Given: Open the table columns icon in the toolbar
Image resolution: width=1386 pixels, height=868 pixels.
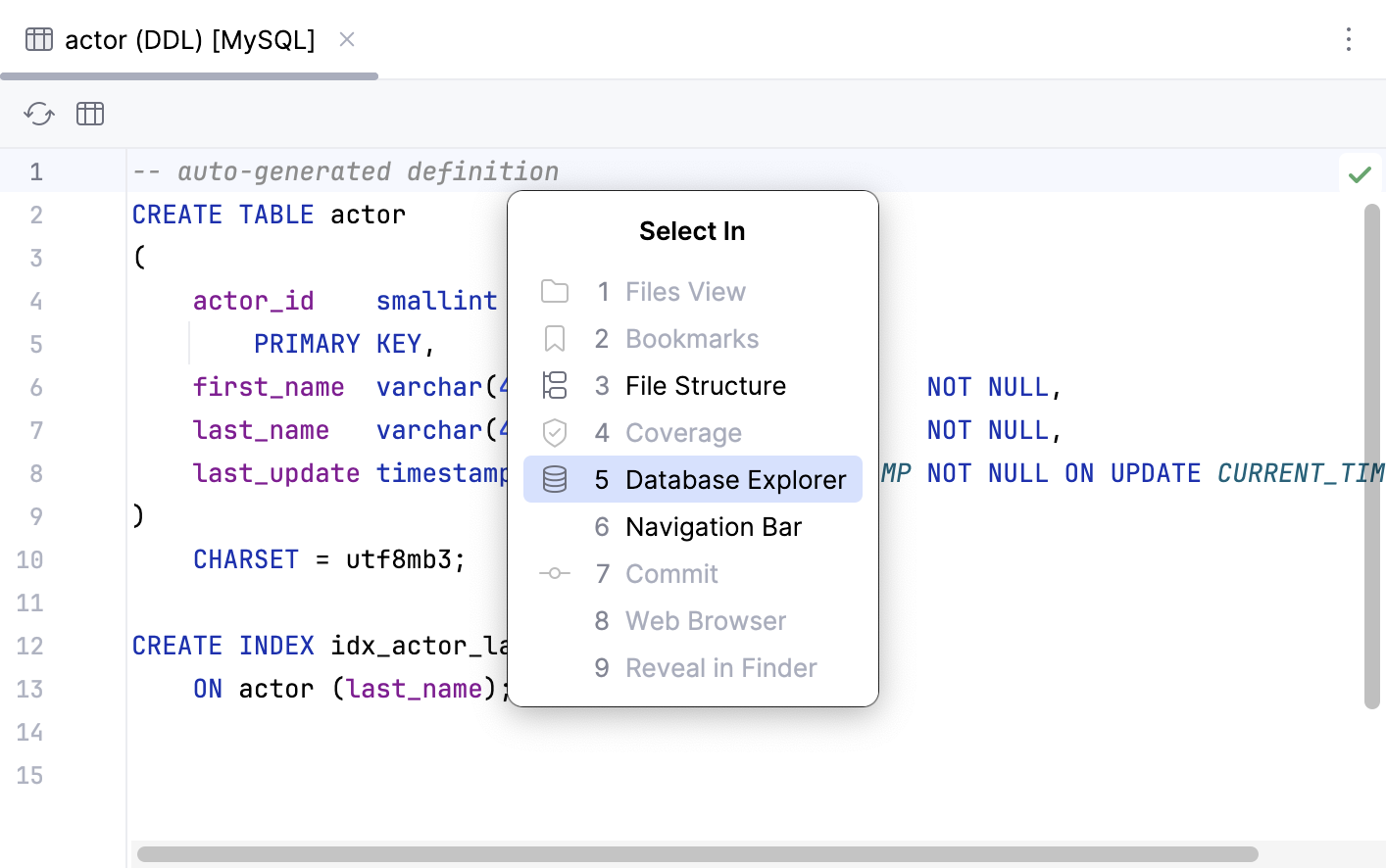Looking at the screenshot, I should point(89,114).
